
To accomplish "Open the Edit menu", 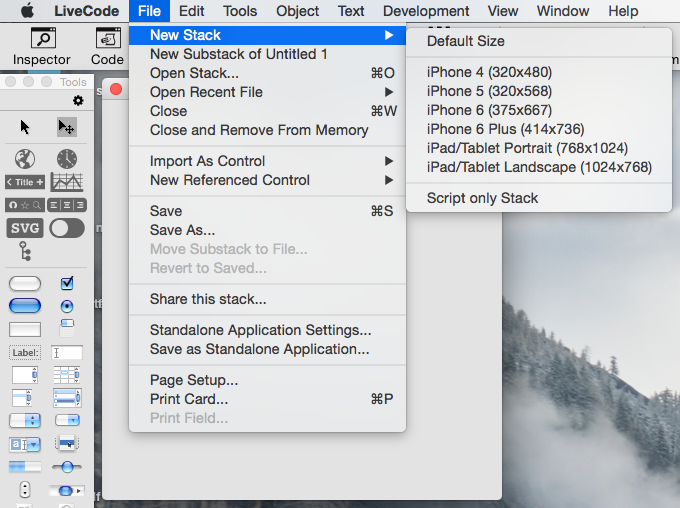I will [191, 11].
